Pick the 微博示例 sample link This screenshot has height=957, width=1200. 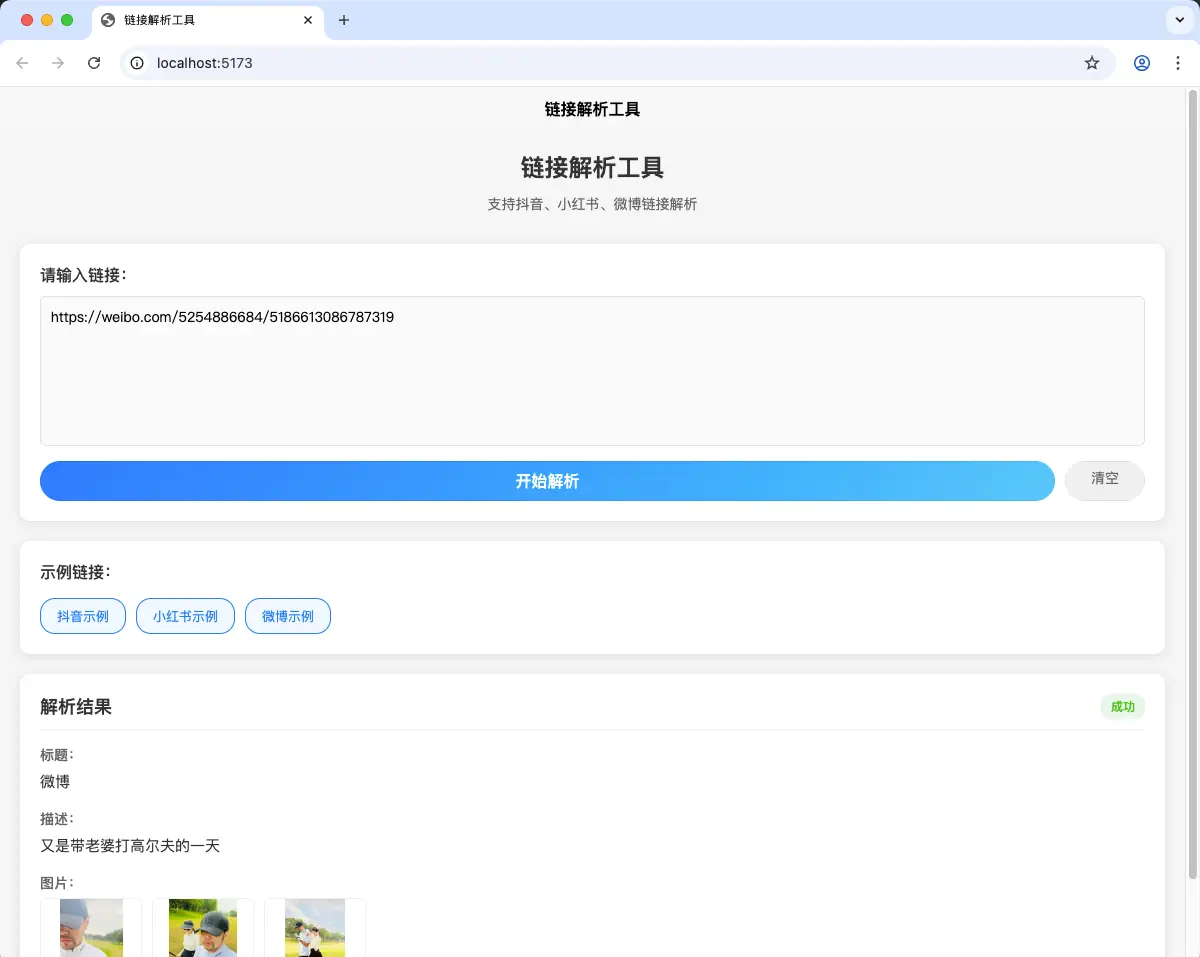(288, 616)
